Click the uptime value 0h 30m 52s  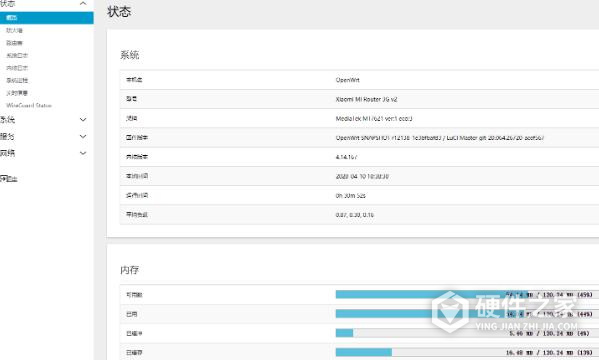pyautogui.click(x=351, y=196)
